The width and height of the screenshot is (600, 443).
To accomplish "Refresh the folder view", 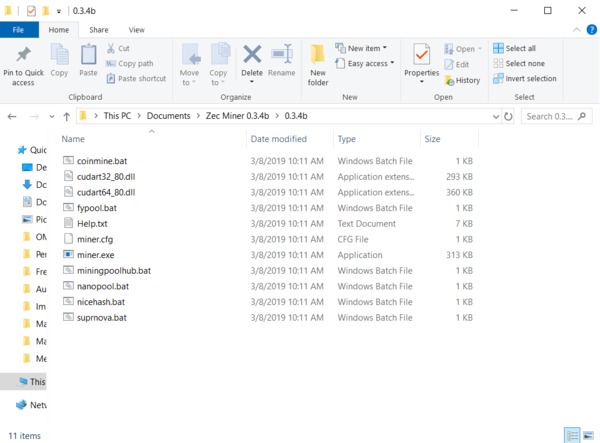I will click(x=508, y=116).
